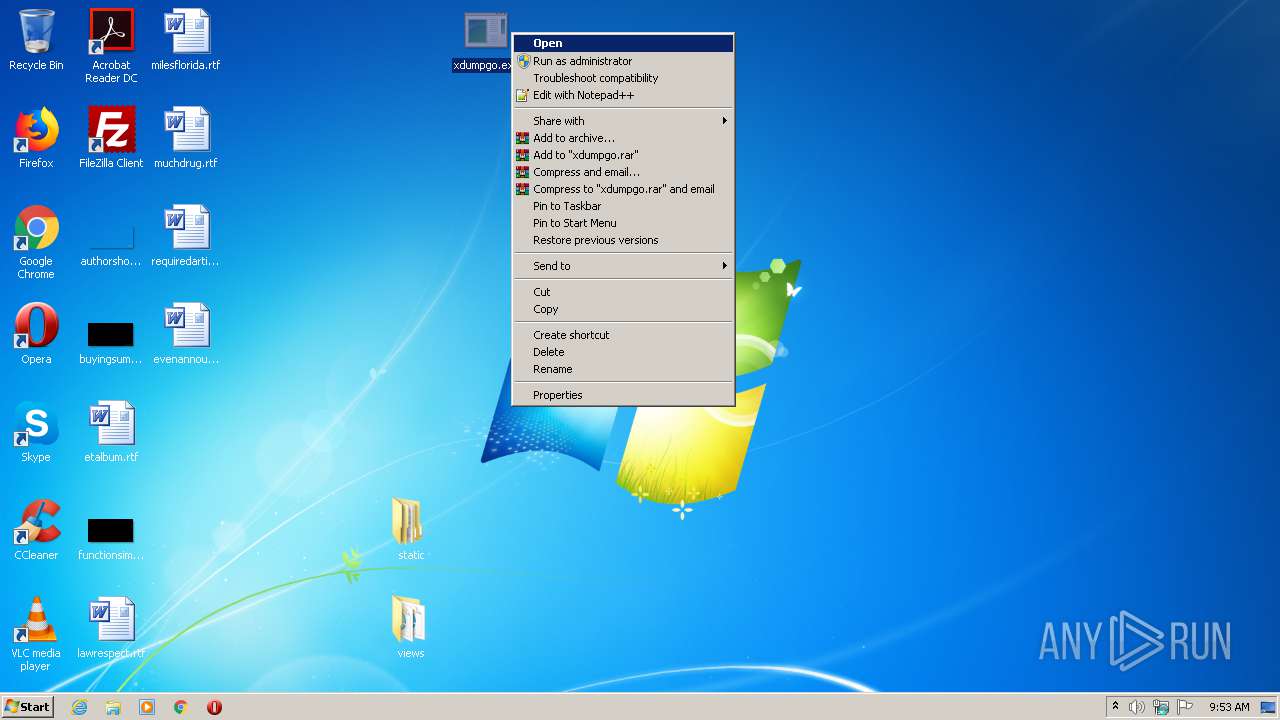The image size is (1280, 720).
Task: Choose Compress and email…
Action: tap(624, 172)
